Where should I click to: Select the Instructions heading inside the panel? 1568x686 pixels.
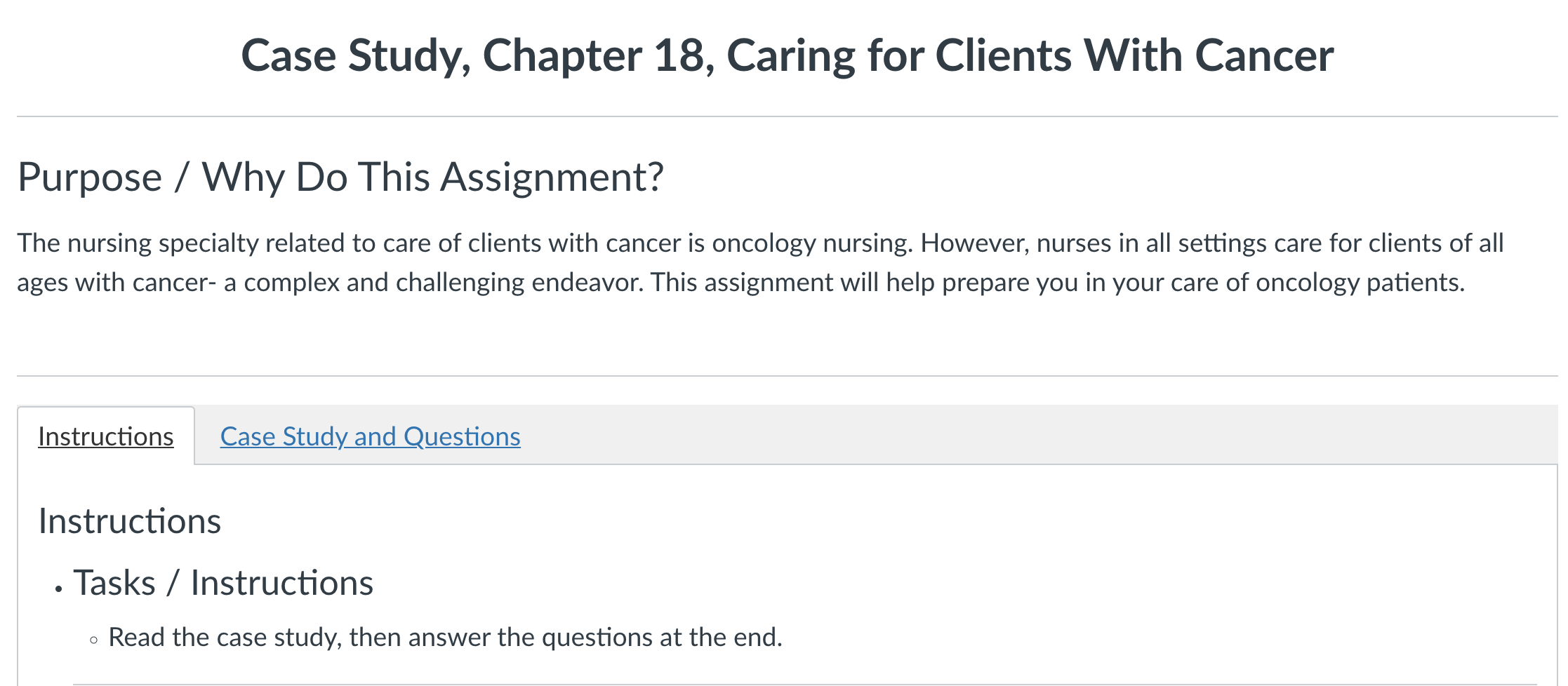click(x=130, y=521)
